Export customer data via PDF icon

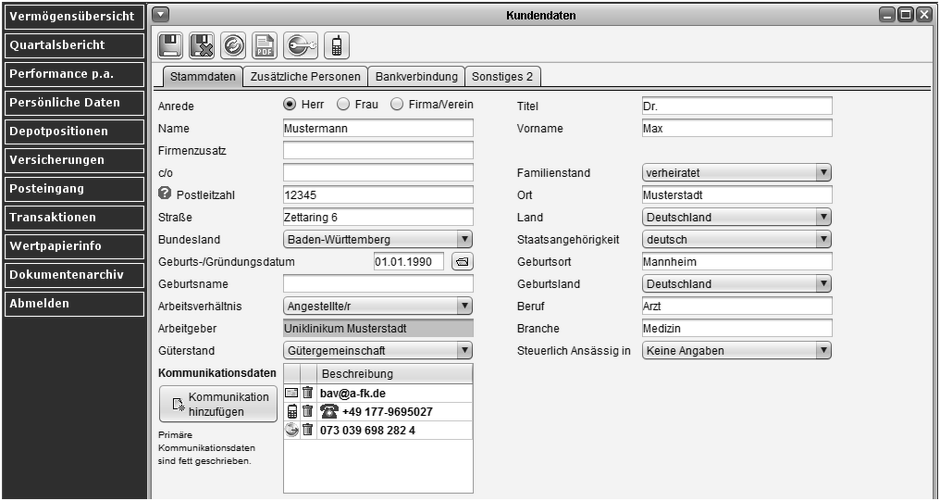(265, 45)
